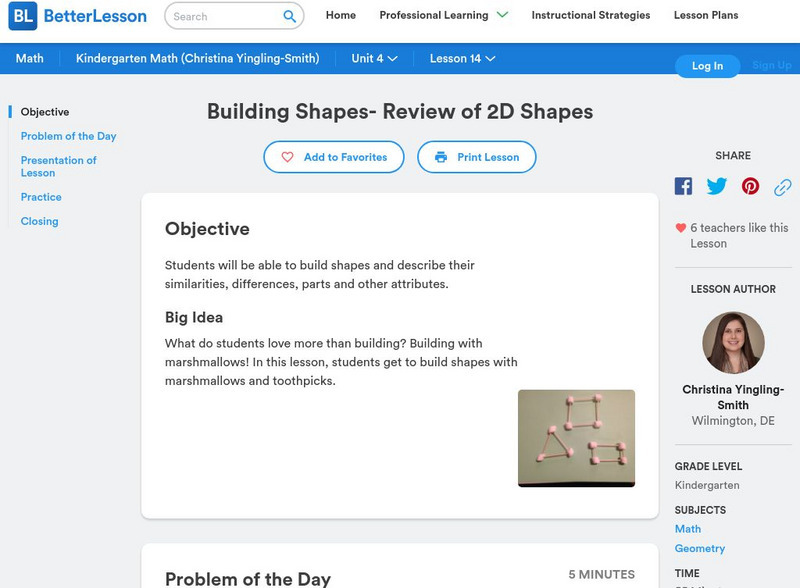Click the heart icon in Add to Favorites

[x=287, y=157]
